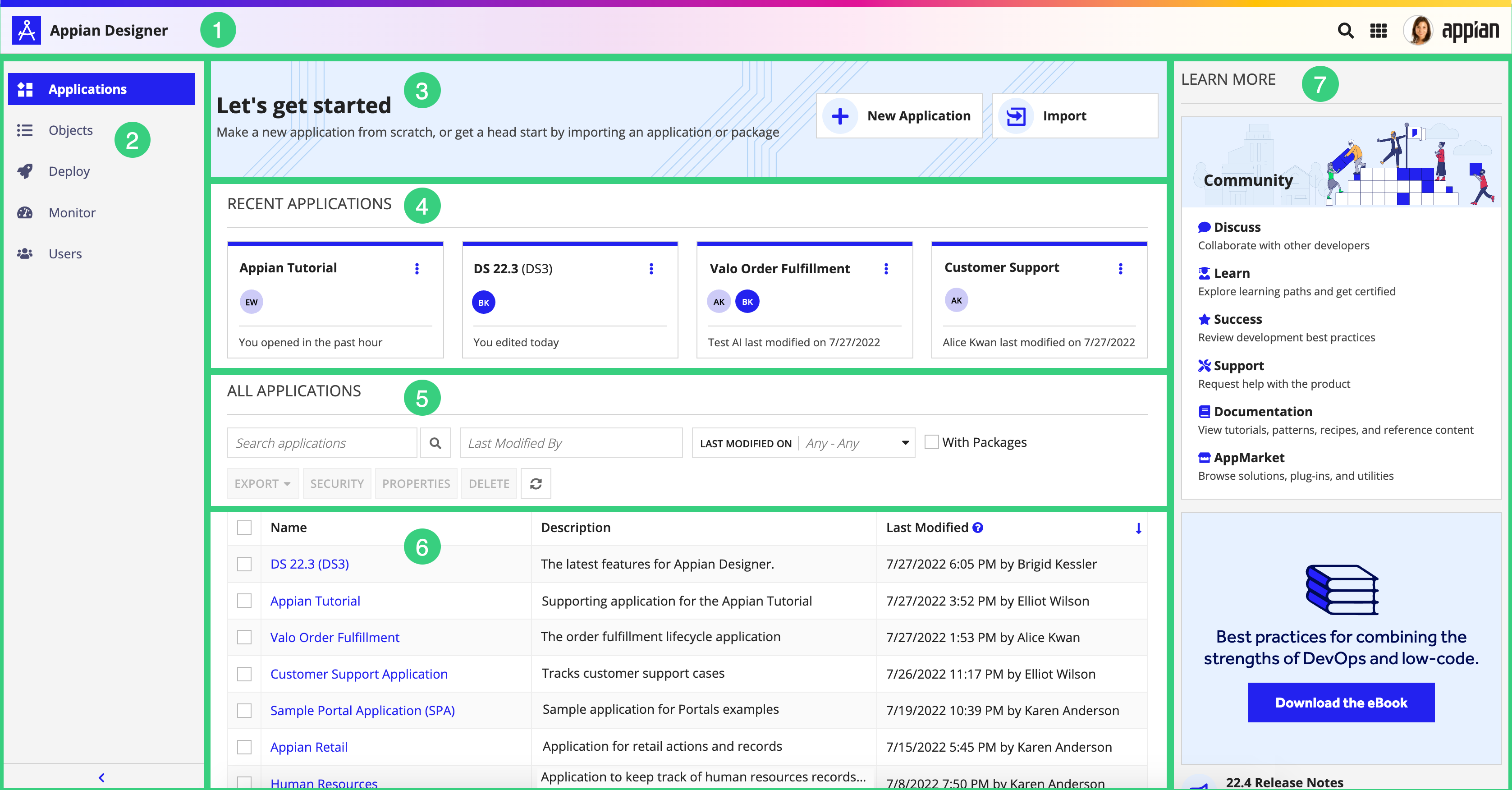Click the Community banner image
The image size is (1512, 790).
(1341, 162)
